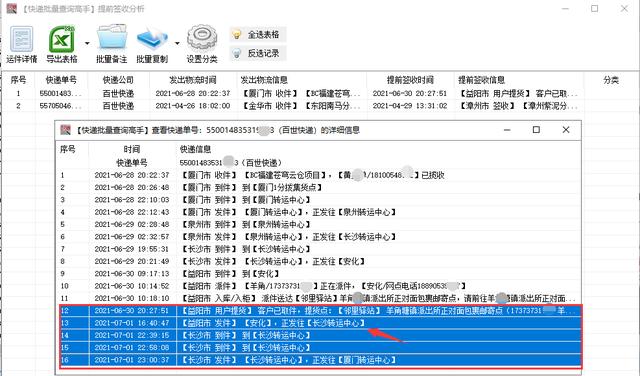This screenshot has width=640, height=376.
Task: Click the 快递公司 column header
Action: pyautogui.click(x=118, y=80)
